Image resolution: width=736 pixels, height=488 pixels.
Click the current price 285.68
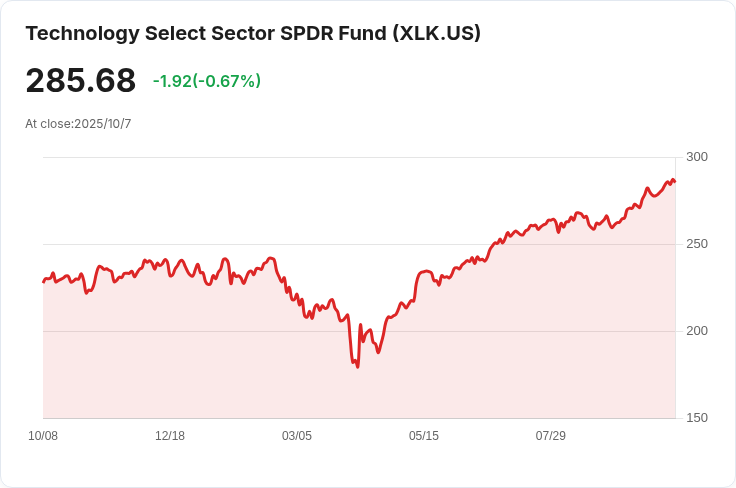pos(80,80)
